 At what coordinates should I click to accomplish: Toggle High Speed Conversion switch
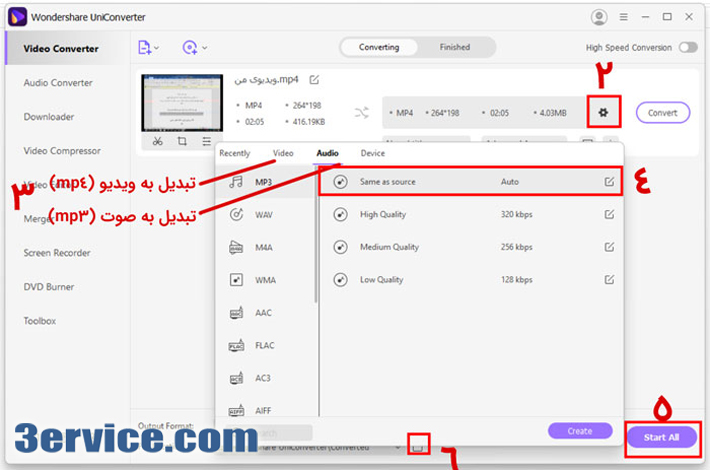click(688, 48)
